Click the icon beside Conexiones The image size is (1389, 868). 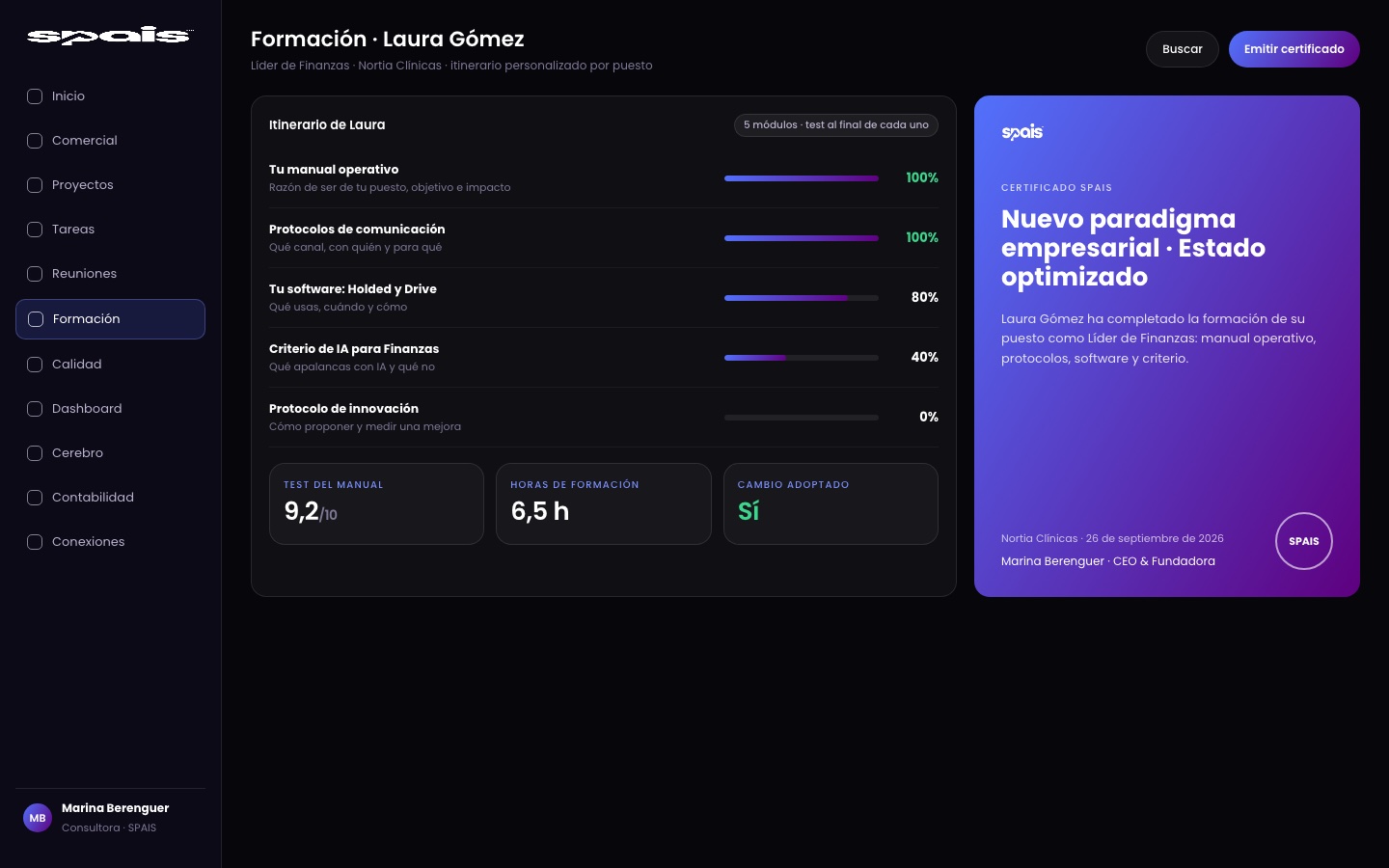(x=35, y=542)
